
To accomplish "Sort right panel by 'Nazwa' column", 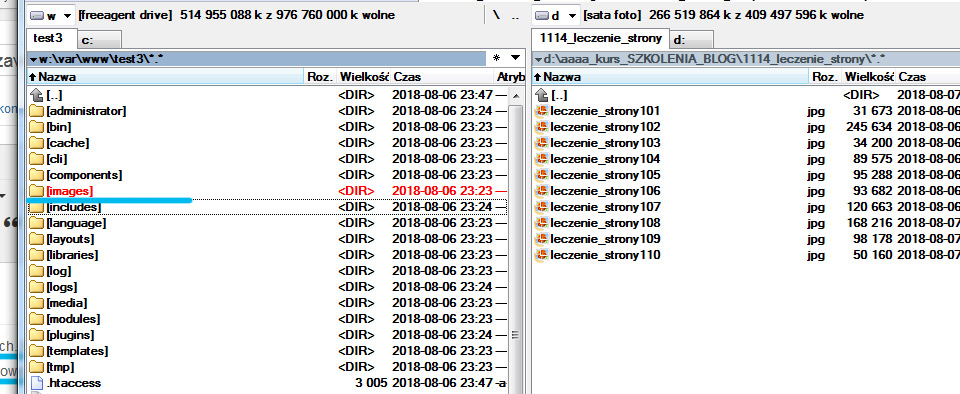I will (670, 77).
